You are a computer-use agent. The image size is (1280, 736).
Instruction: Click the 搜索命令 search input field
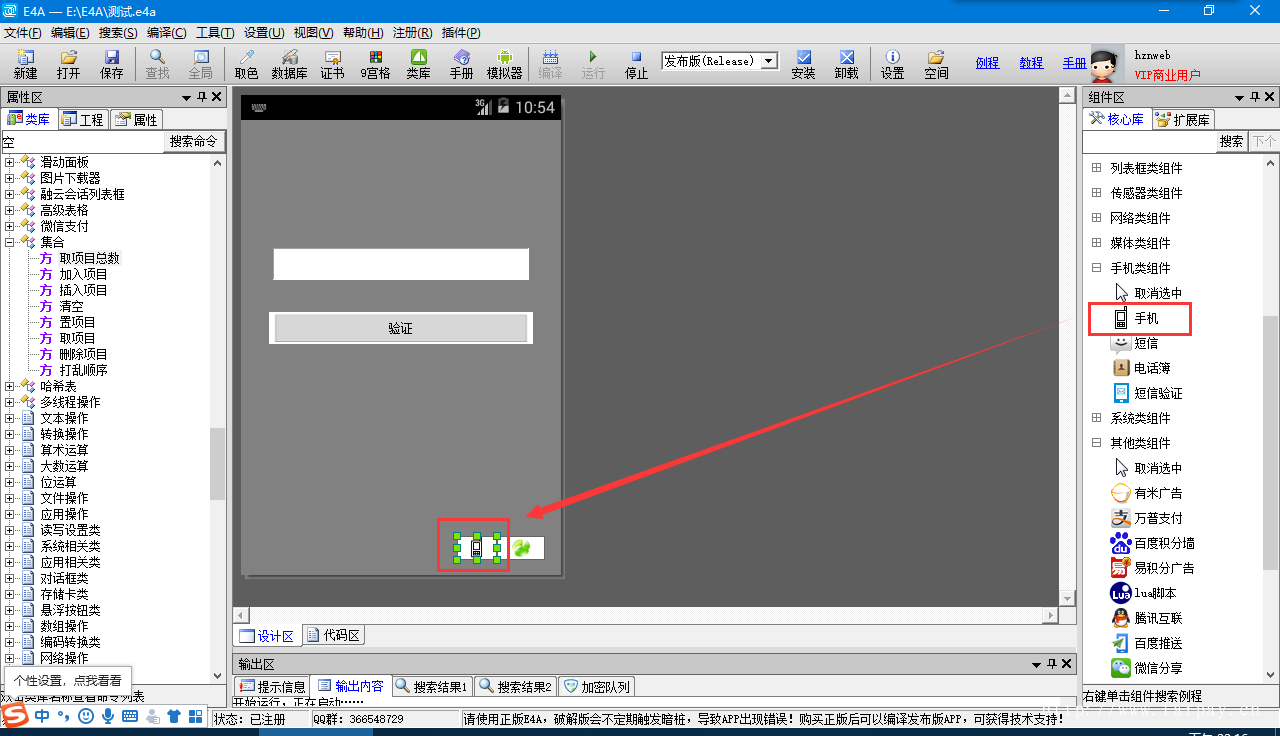pos(82,142)
